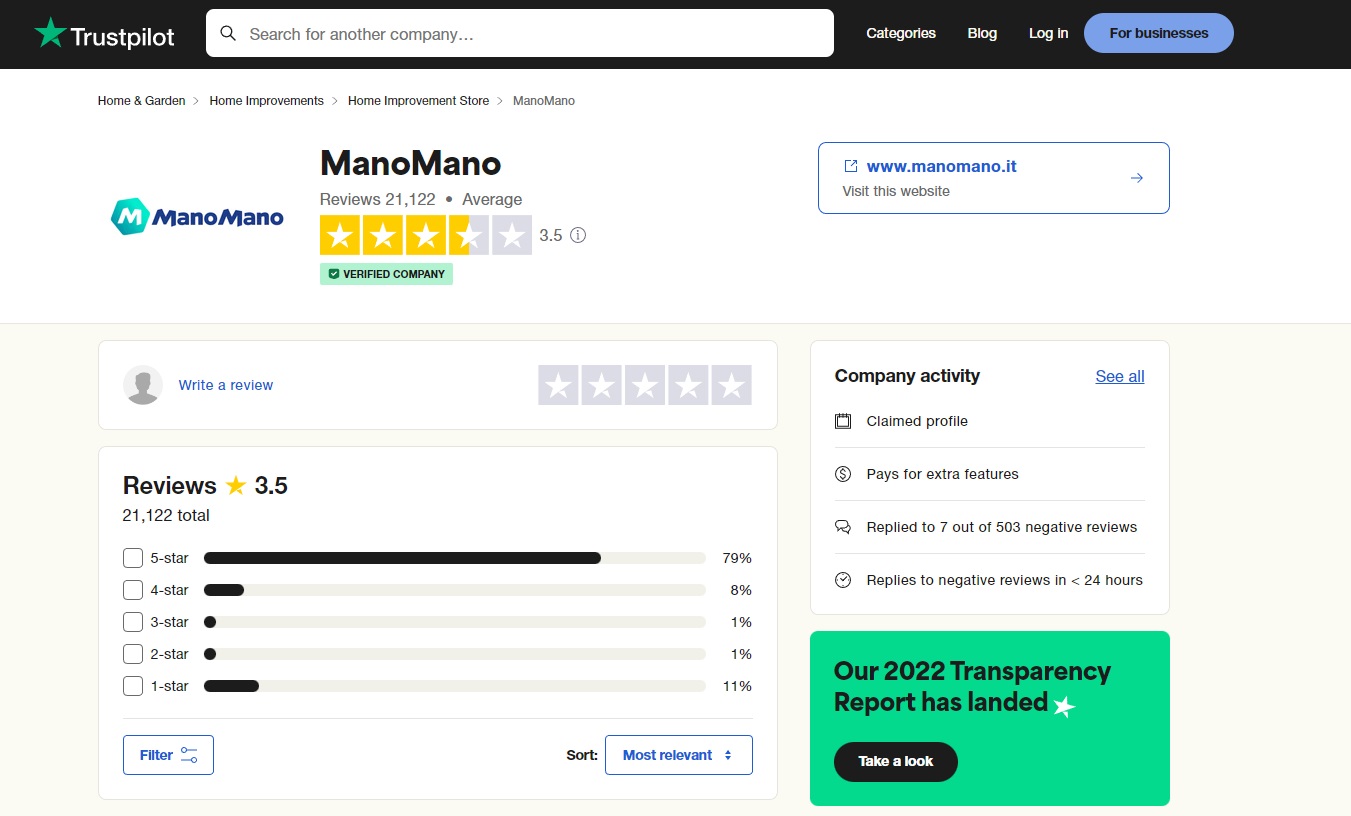Screen dimensions: 1351x816
Task: Click the ManoMano 3.5 star rating image
Action: [426, 236]
